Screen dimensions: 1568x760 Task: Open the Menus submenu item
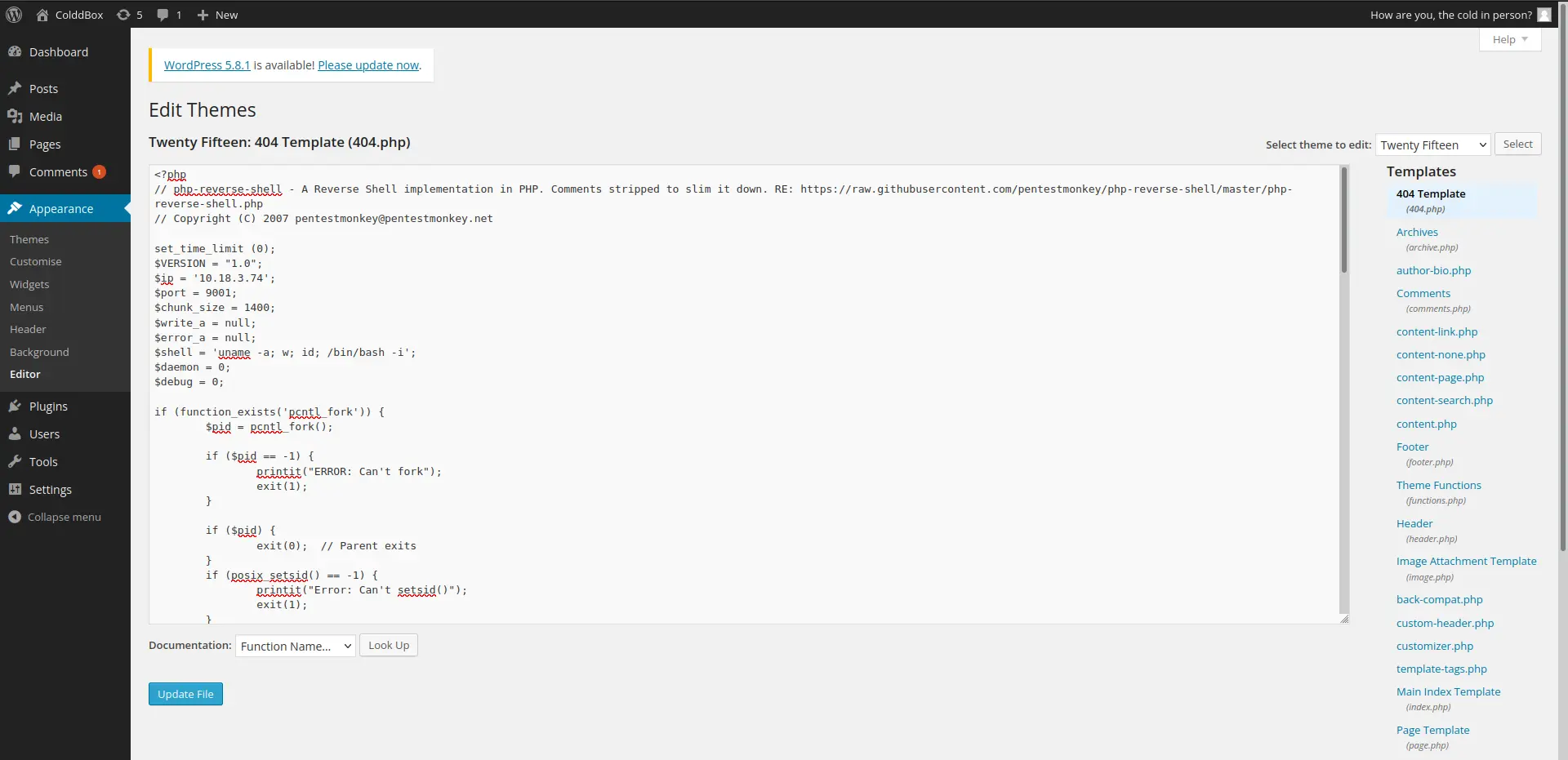(27, 307)
